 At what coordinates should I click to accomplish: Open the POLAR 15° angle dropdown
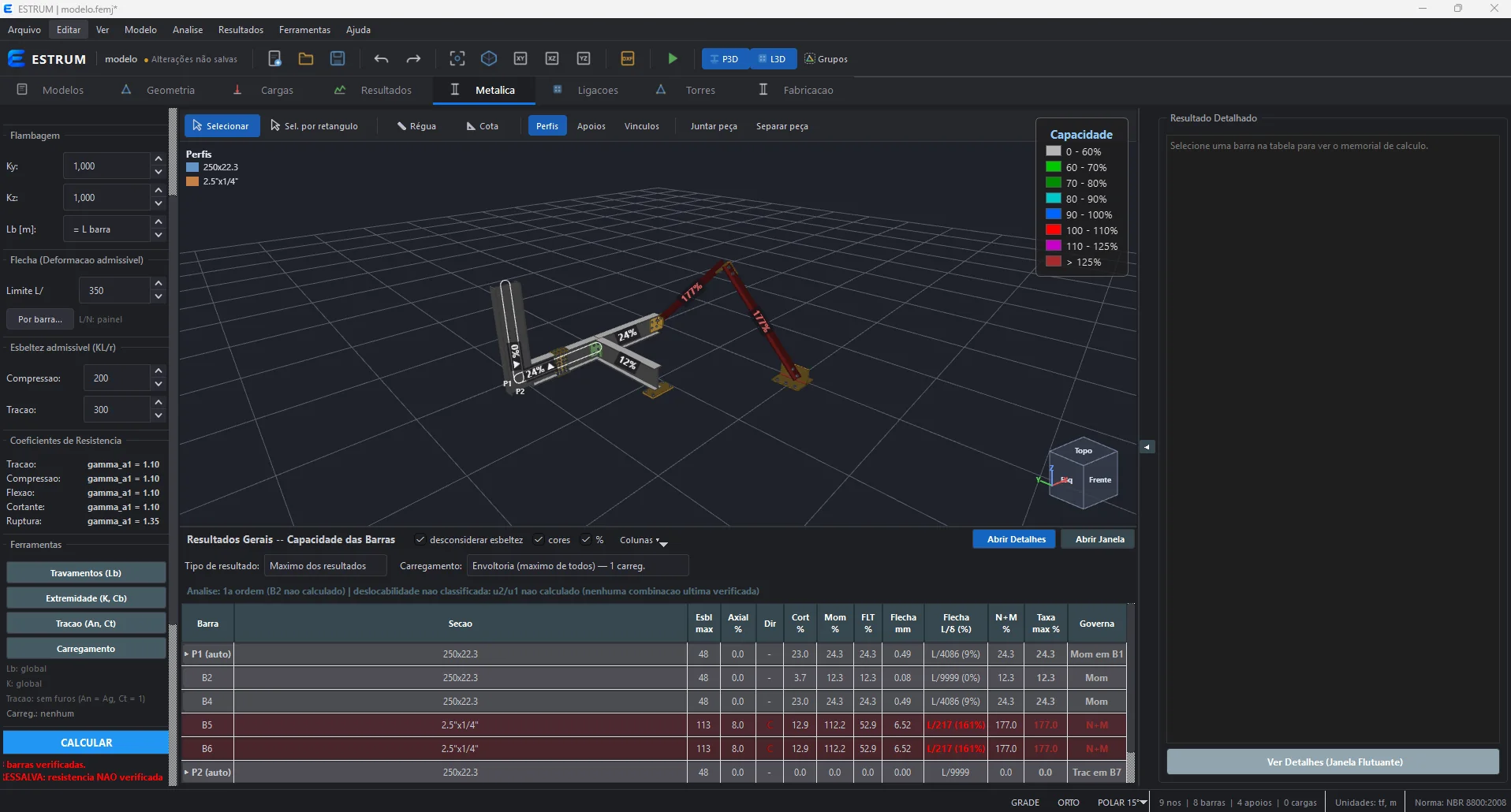1123,803
